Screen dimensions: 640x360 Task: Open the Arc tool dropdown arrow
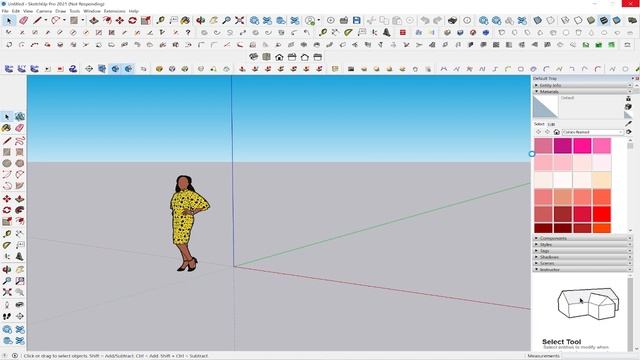point(64,20)
